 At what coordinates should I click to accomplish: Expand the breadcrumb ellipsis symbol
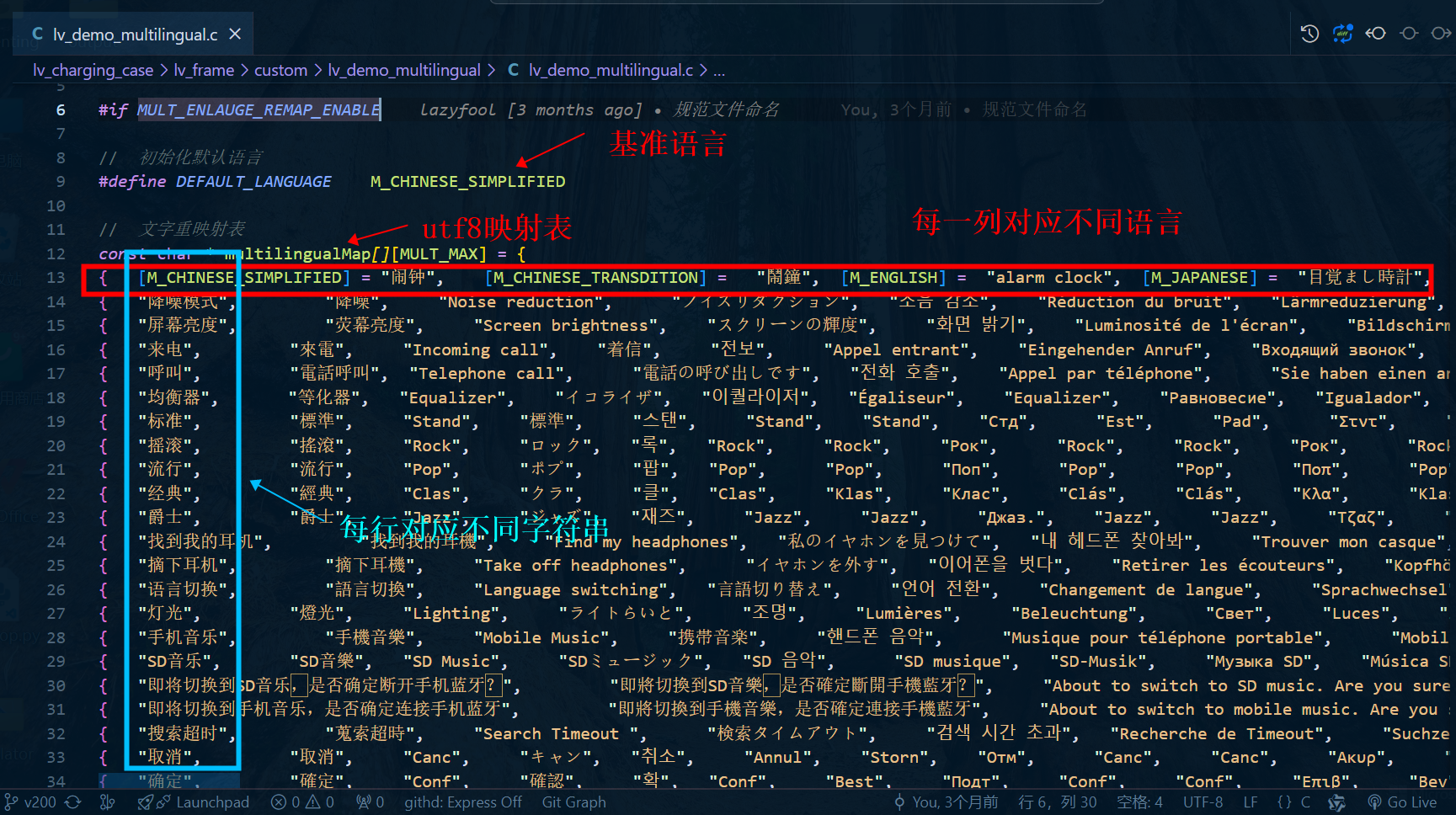719,71
